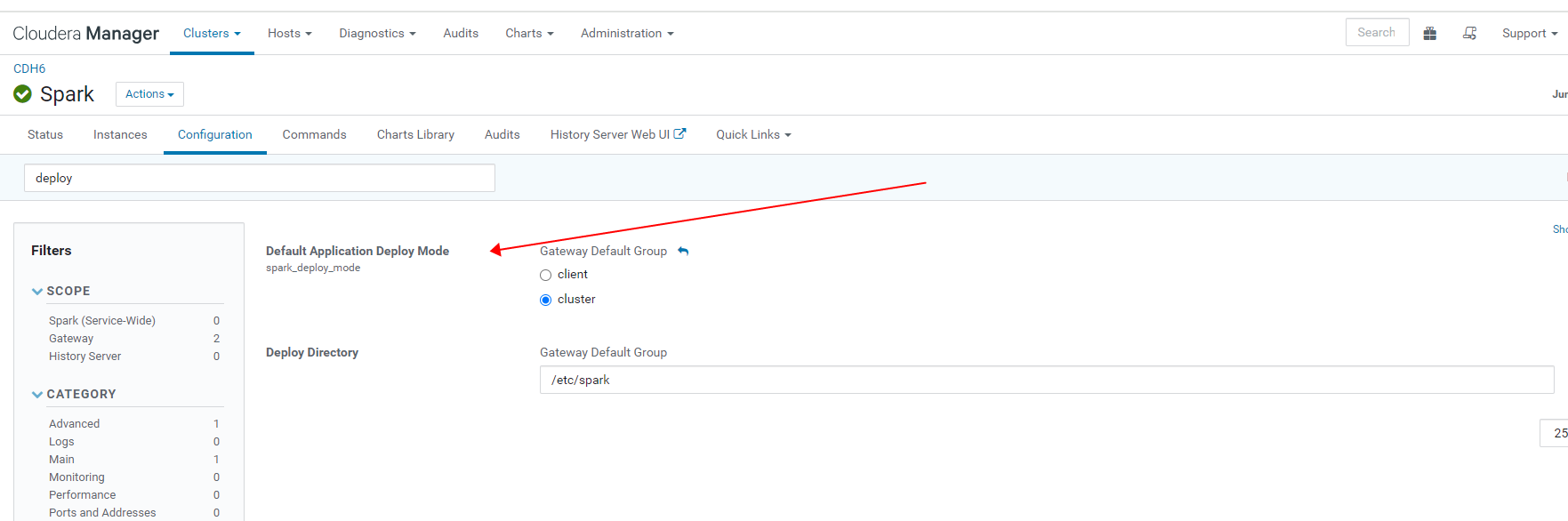The image size is (1568, 521).
Task: Switch to the Commands tab
Action: [x=314, y=134]
